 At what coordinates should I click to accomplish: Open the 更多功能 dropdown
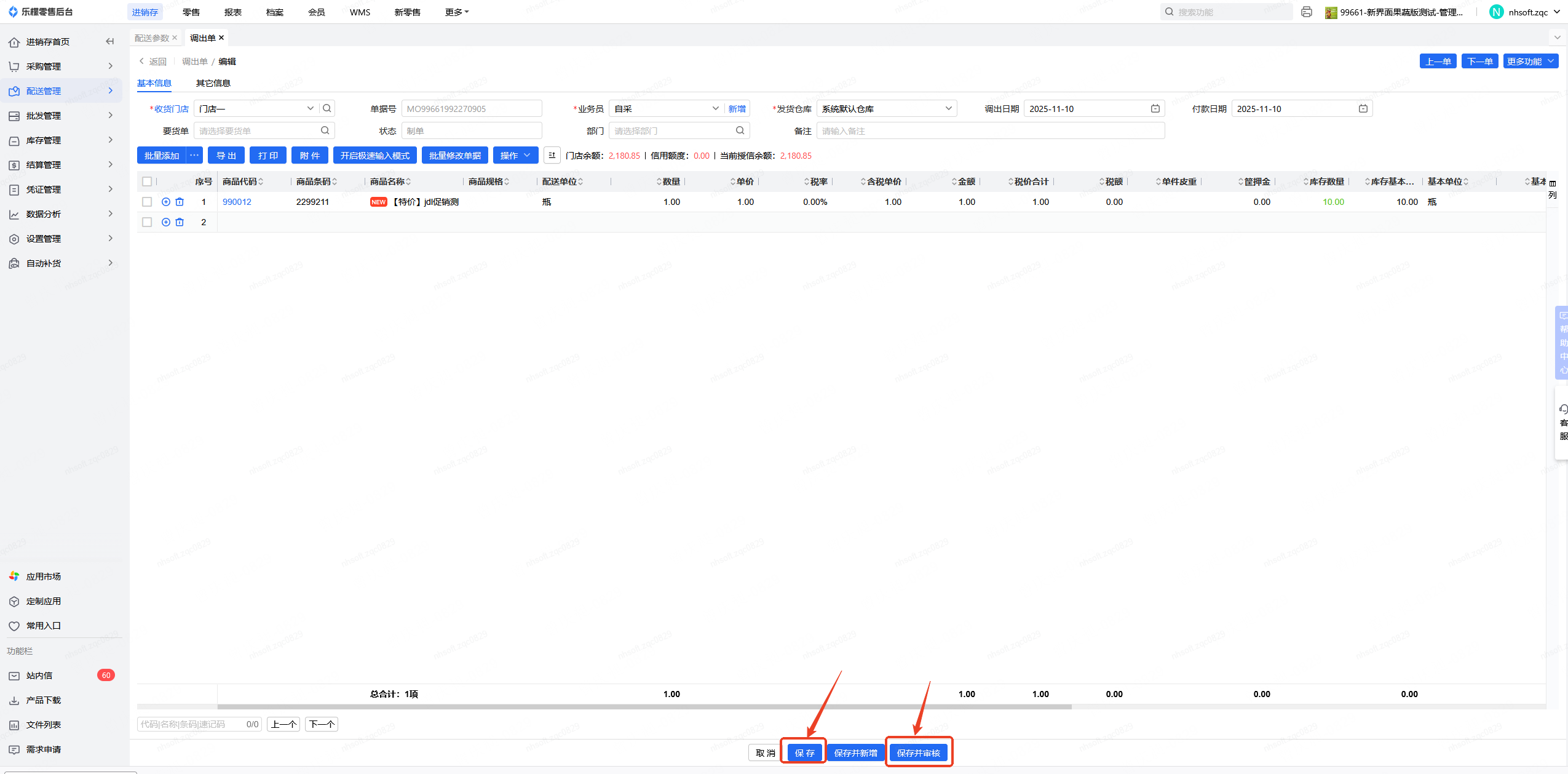coord(1530,62)
